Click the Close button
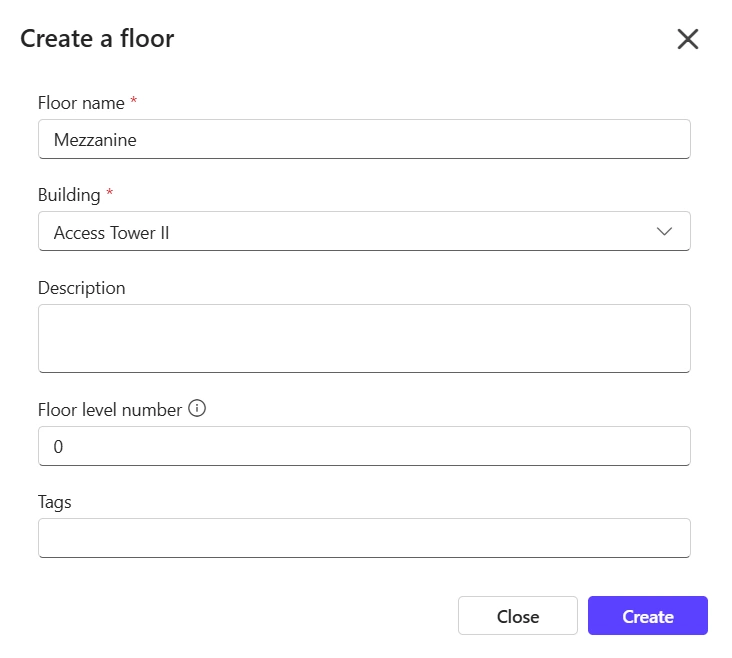Screen dimensions: 732x658 [518, 616]
